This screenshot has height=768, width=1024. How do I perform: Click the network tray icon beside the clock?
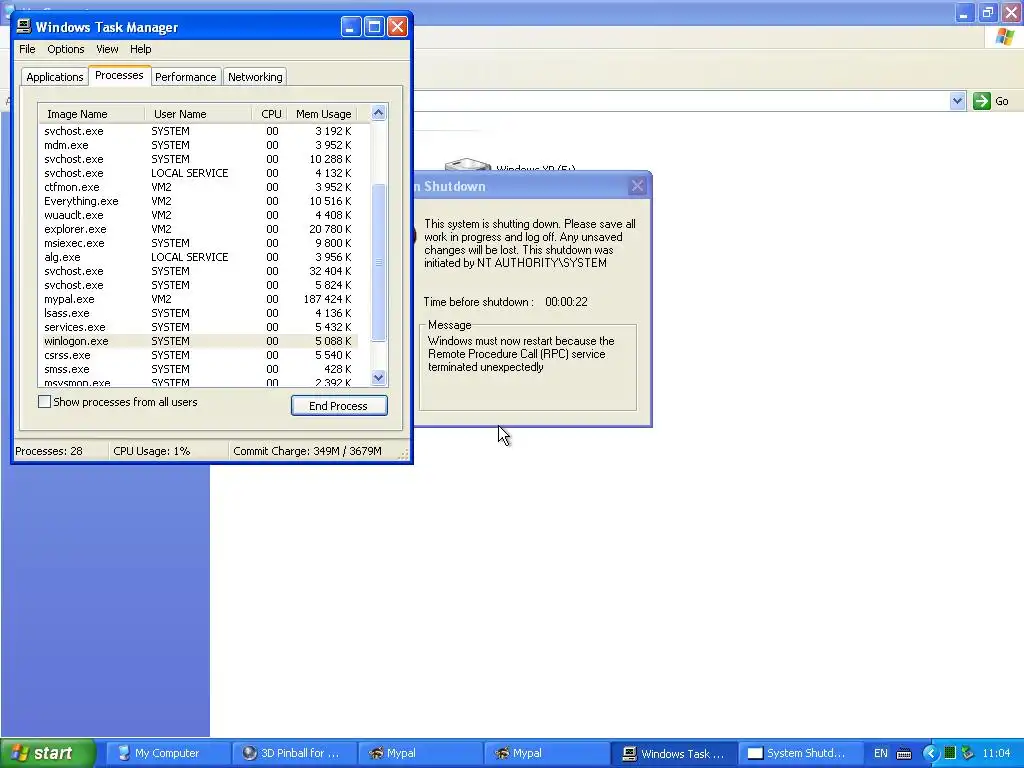(968, 753)
